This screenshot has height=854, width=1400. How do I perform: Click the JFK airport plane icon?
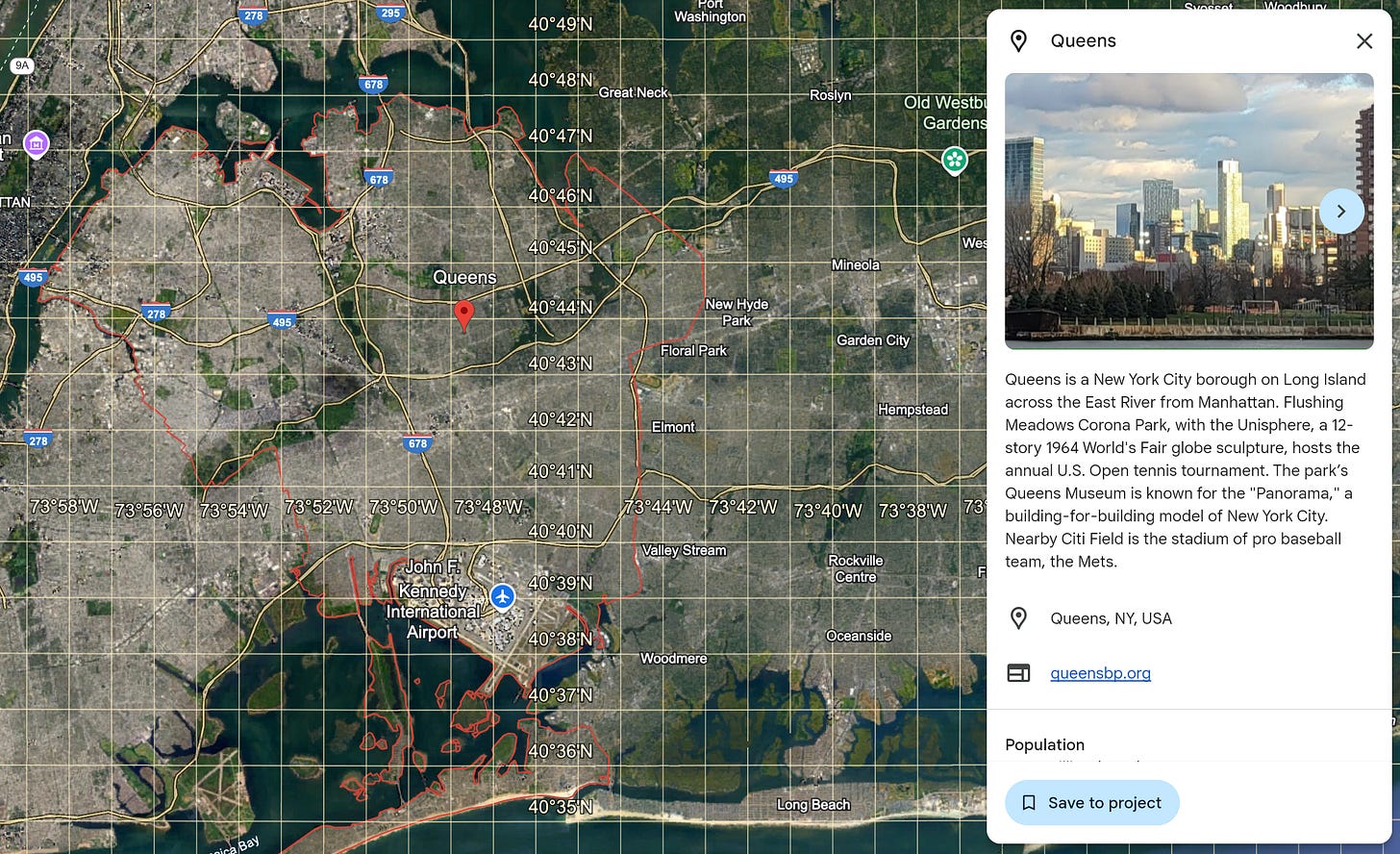pos(502,596)
